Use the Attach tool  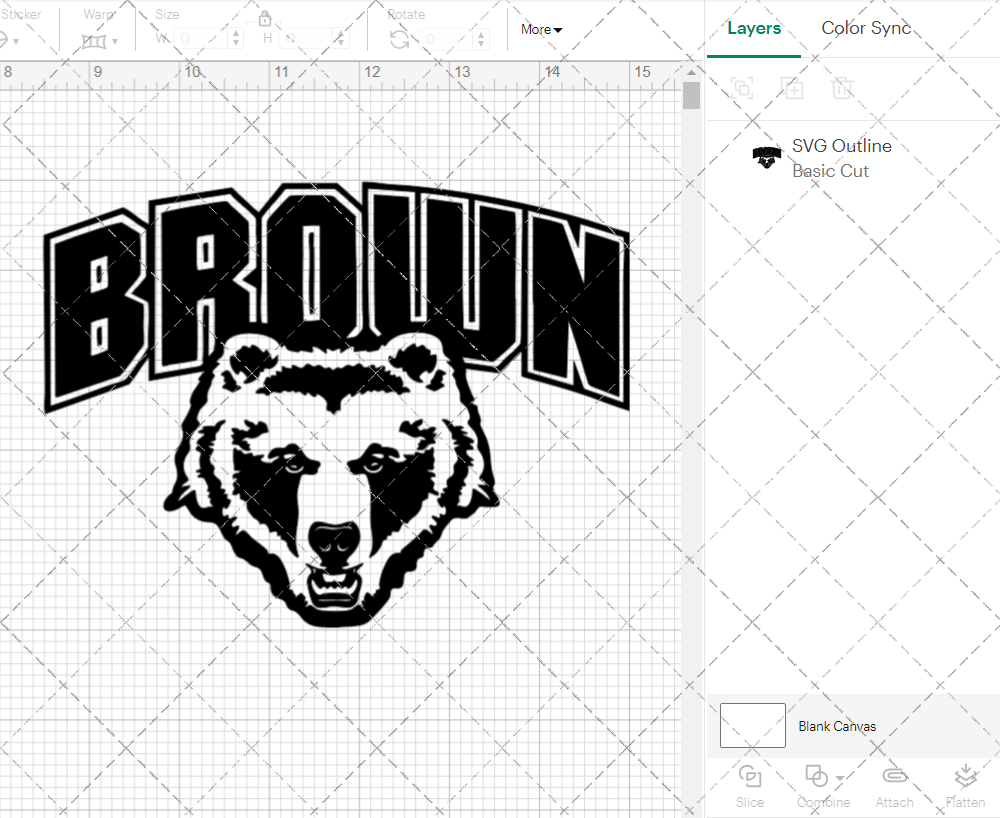(894, 786)
